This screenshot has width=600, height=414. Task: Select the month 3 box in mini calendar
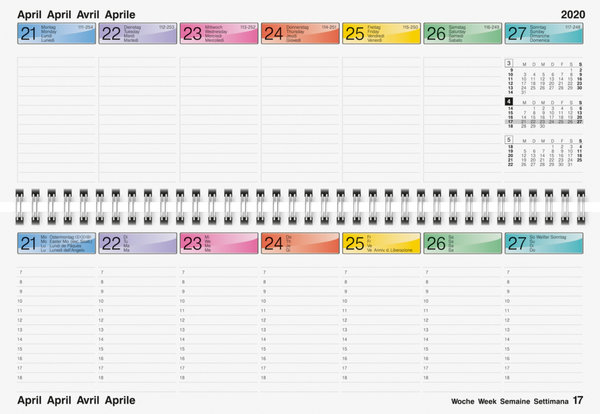pyautogui.click(x=509, y=63)
